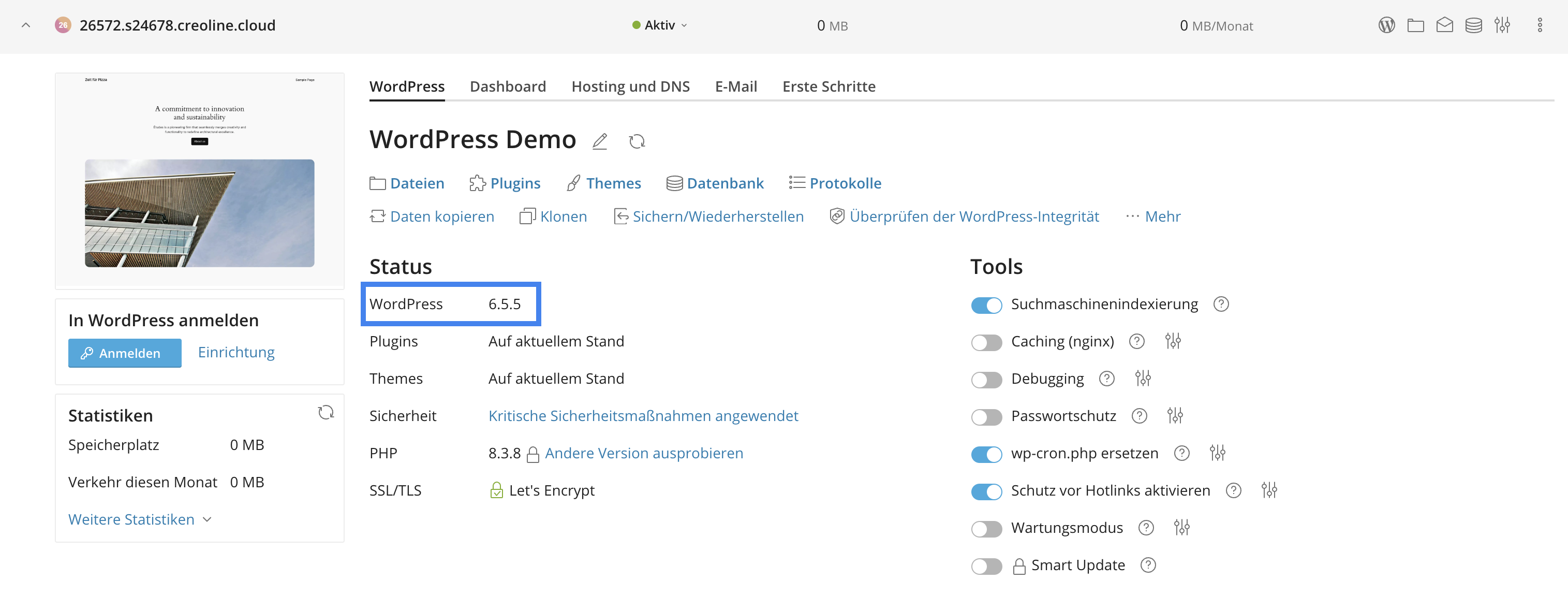Disable the wp-cron.php ersetzen toggle

point(986,454)
